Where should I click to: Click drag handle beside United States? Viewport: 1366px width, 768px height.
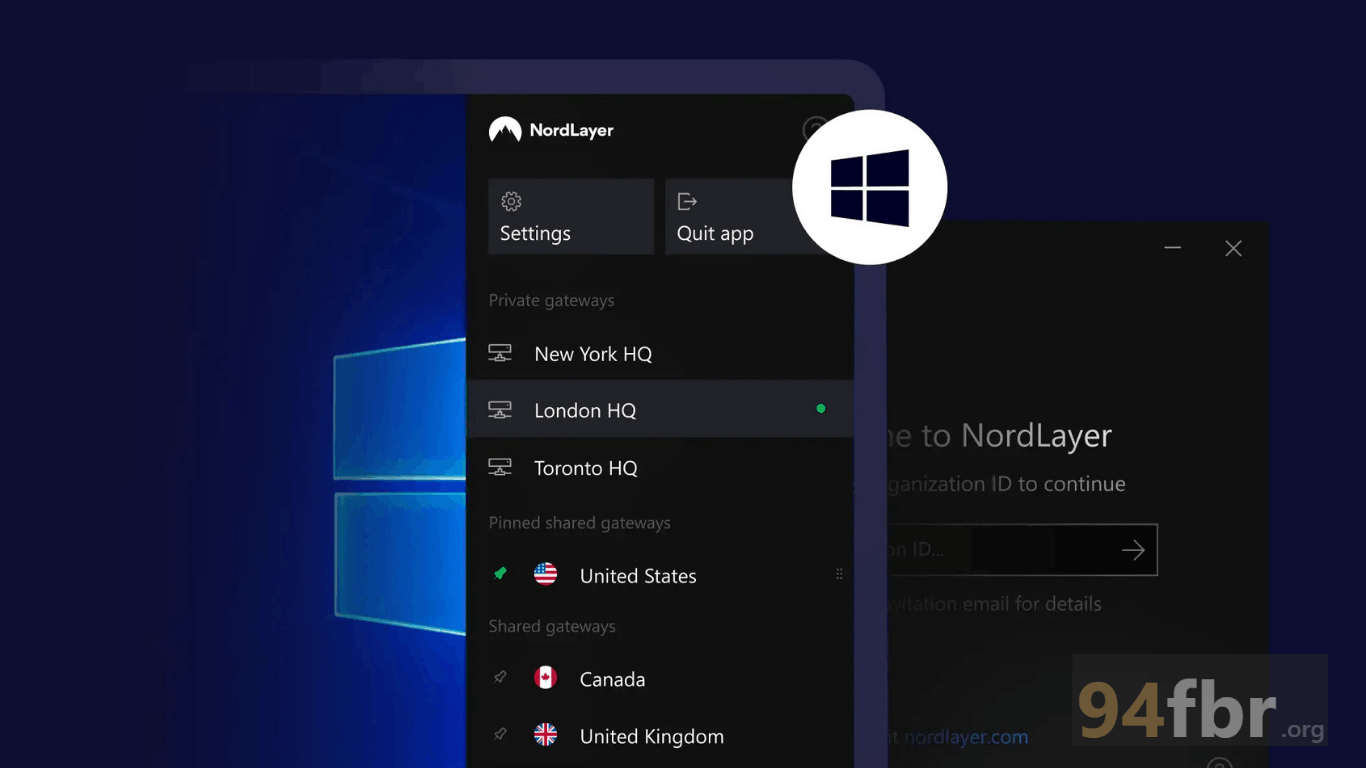pyautogui.click(x=839, y=574)
